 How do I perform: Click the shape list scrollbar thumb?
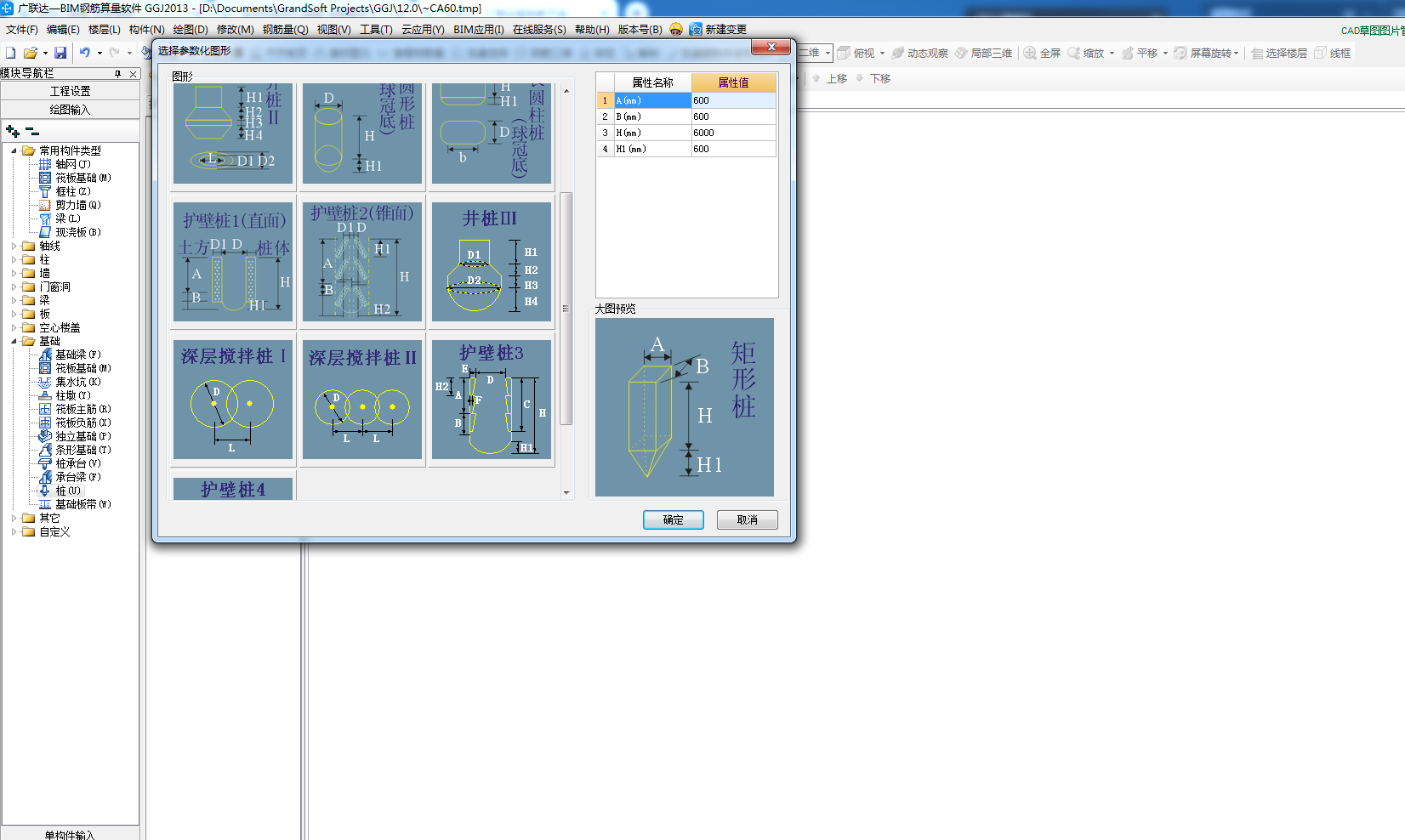pyautogui.click(x=566, y=309)
